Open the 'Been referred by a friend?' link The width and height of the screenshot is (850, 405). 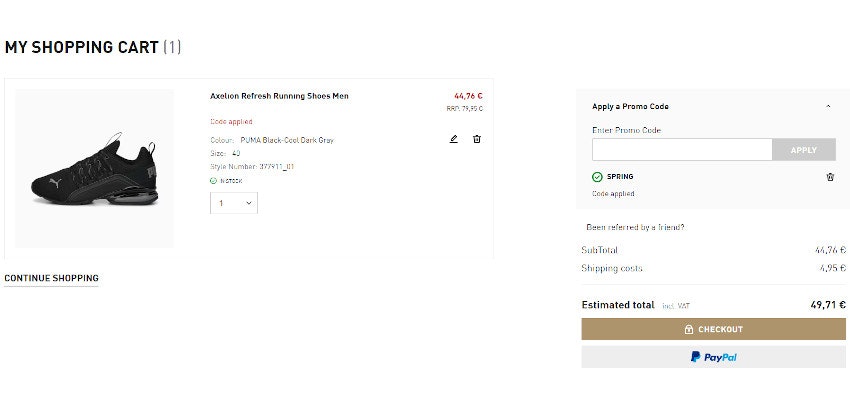[x=635, y=227]
